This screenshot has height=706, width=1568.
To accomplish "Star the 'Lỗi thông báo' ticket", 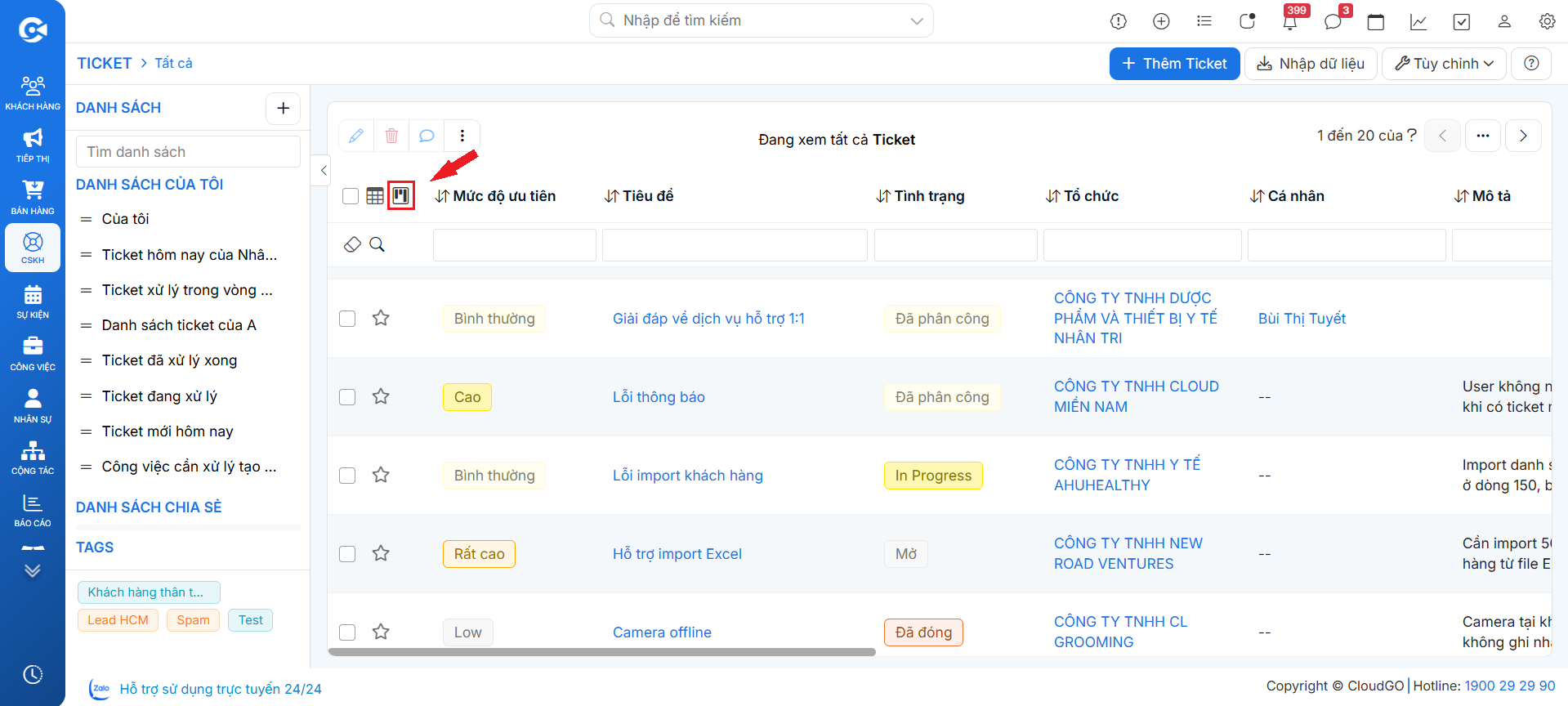I will [x=381, y=396].
